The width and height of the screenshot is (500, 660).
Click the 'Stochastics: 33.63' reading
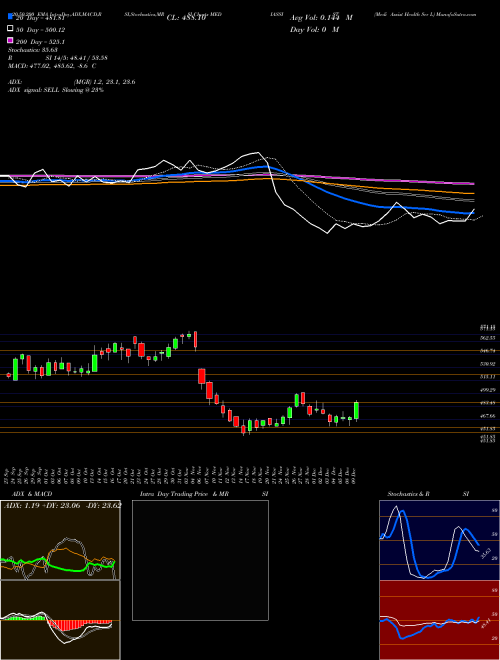[33, 50]
